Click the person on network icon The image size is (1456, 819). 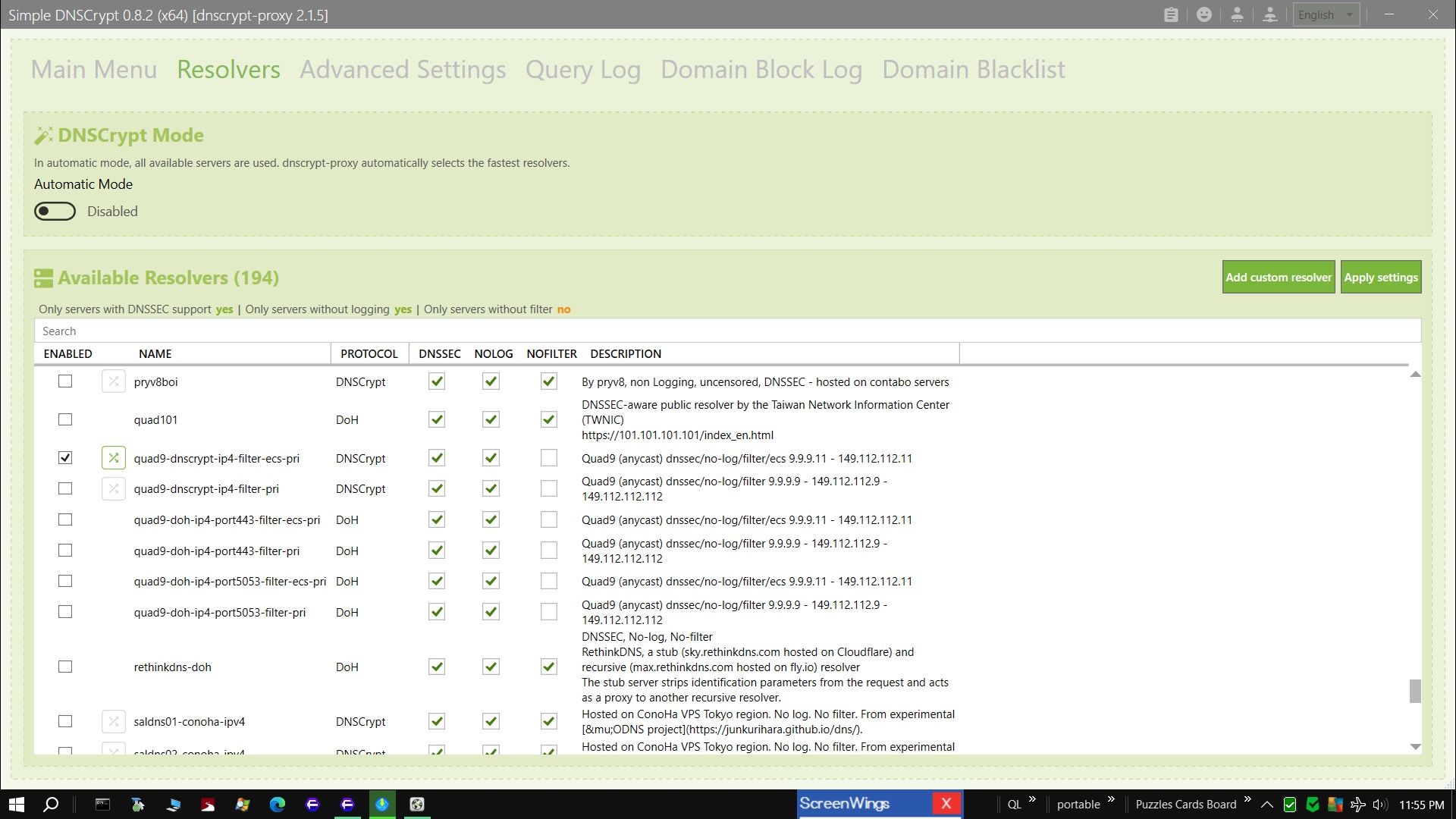tap(1270, 14)
